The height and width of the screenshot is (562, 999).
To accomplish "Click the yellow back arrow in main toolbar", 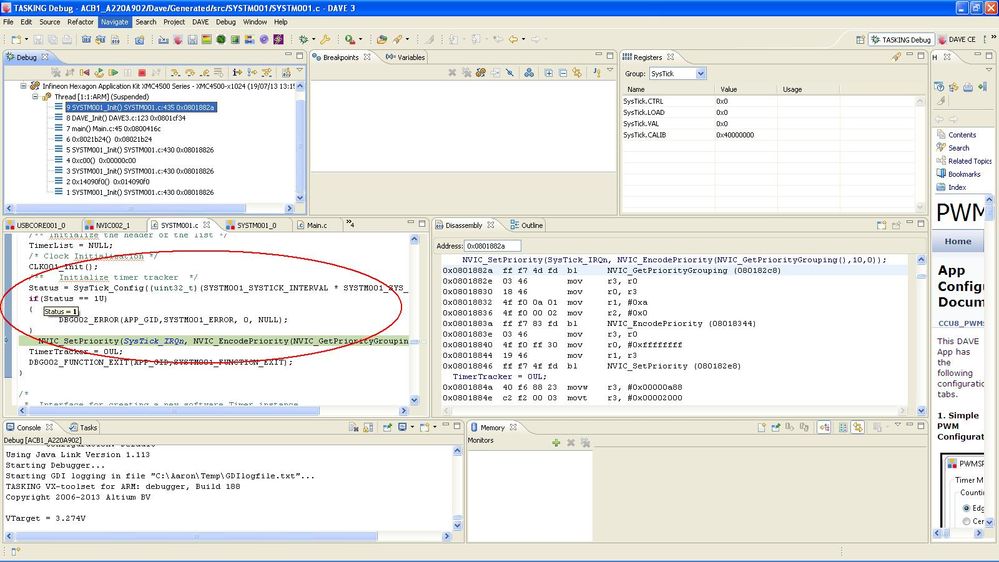I will click(x=513, y=40).
